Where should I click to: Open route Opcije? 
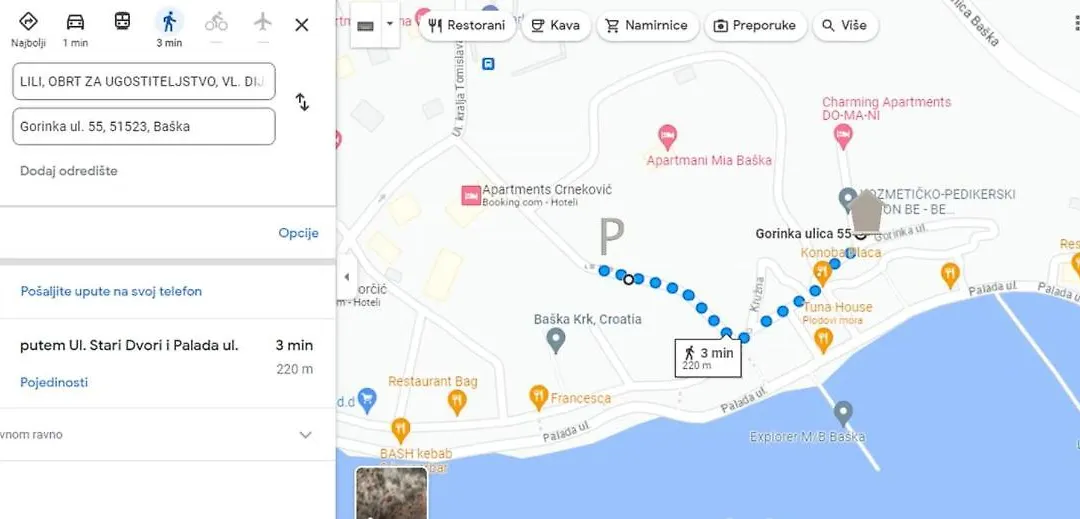(298, 233)
